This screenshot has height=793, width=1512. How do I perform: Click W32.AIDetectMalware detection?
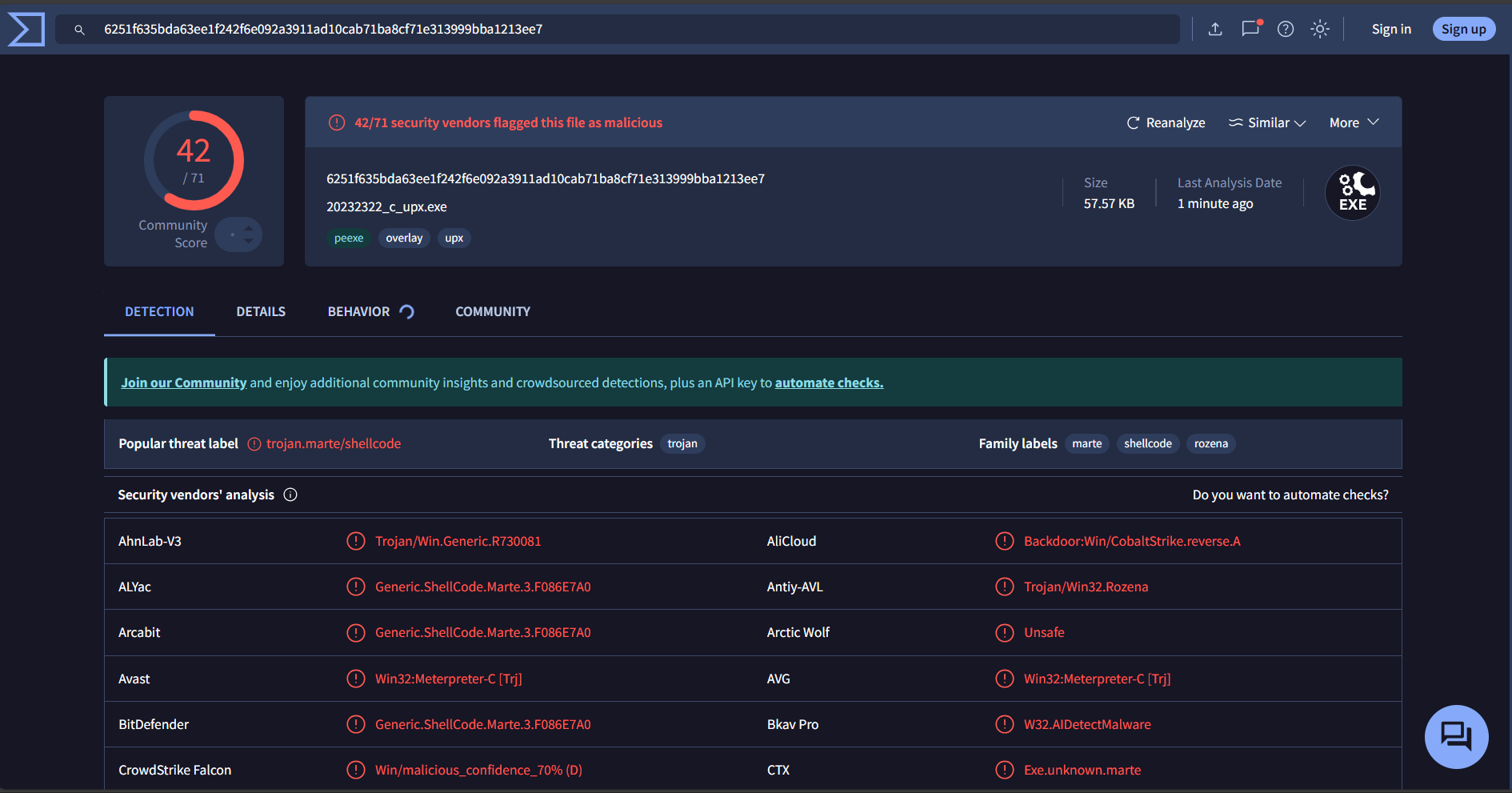[x=1087, y=724]
